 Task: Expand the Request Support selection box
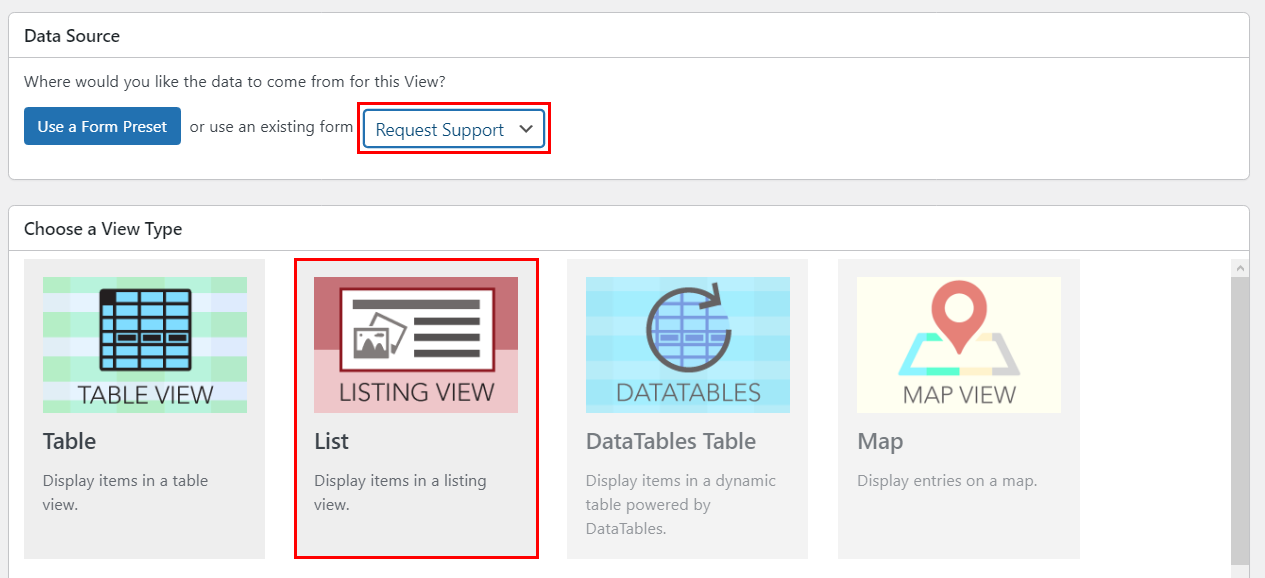(453, 129)
